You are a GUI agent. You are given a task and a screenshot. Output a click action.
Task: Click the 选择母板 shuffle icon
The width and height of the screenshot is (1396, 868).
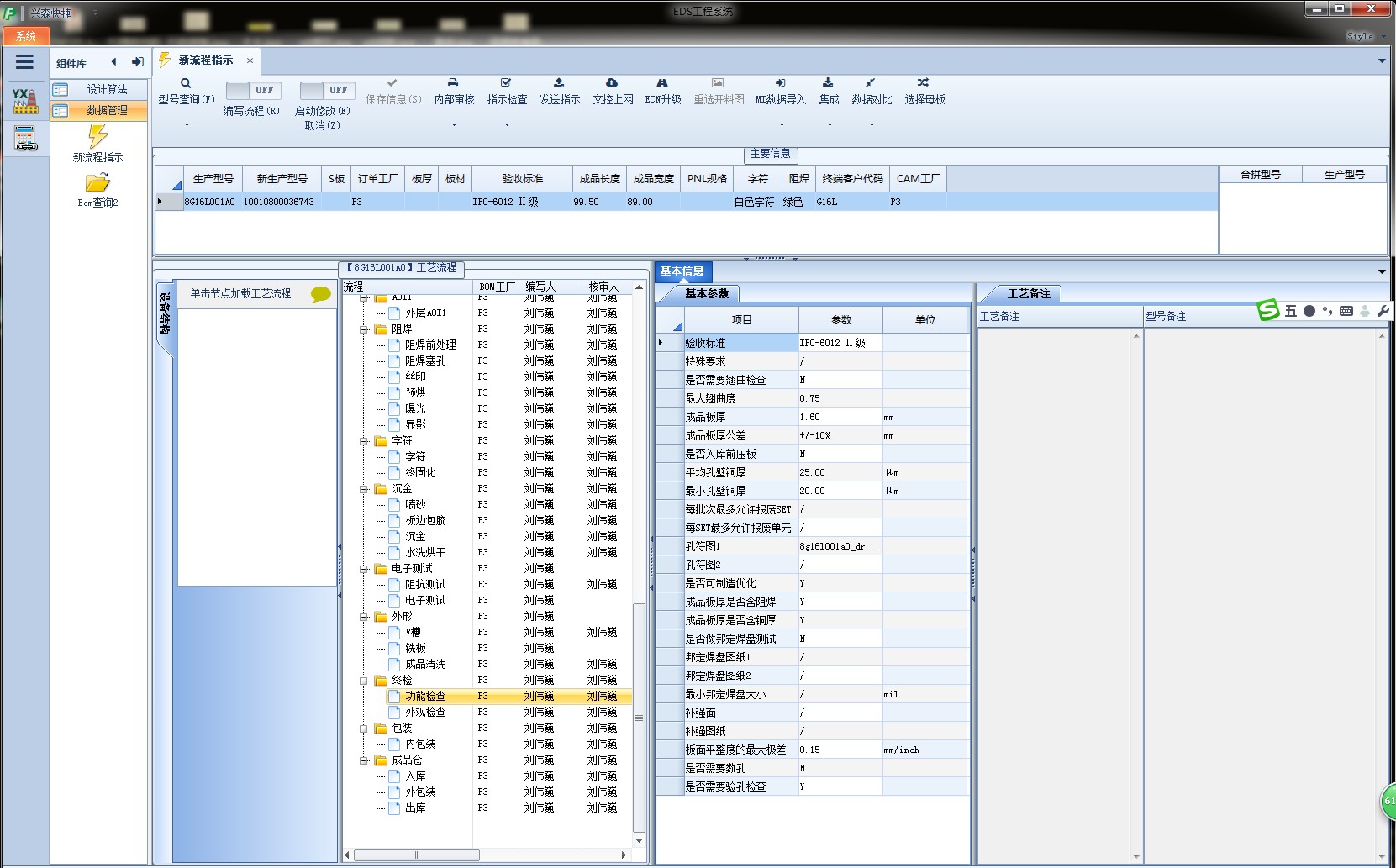(x=924, y=83)
